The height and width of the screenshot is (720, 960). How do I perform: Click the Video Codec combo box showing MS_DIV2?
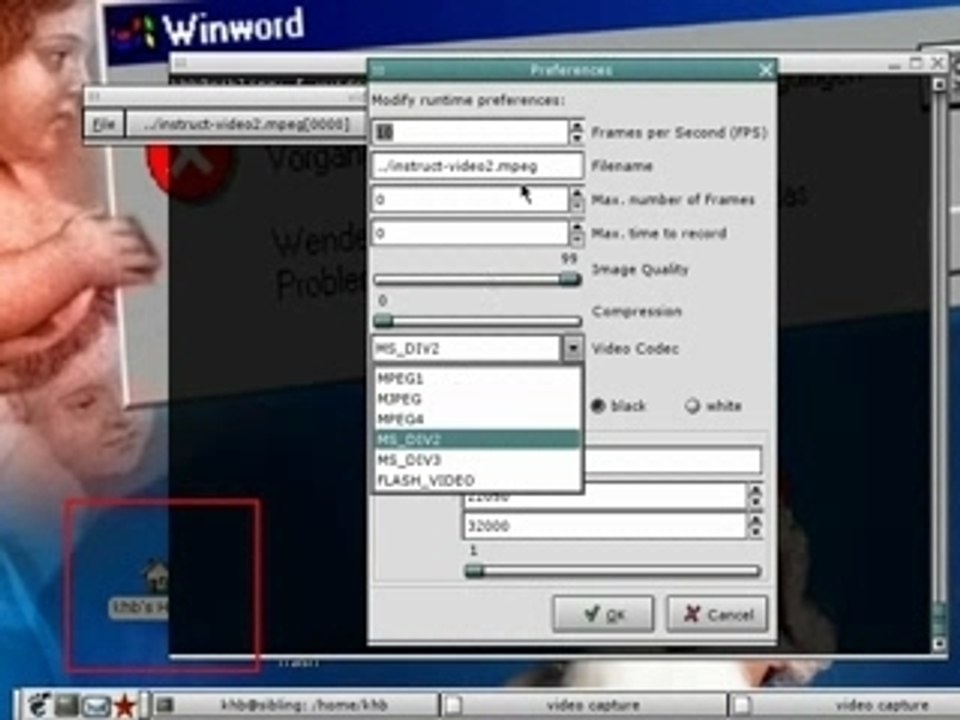point(466,348)
